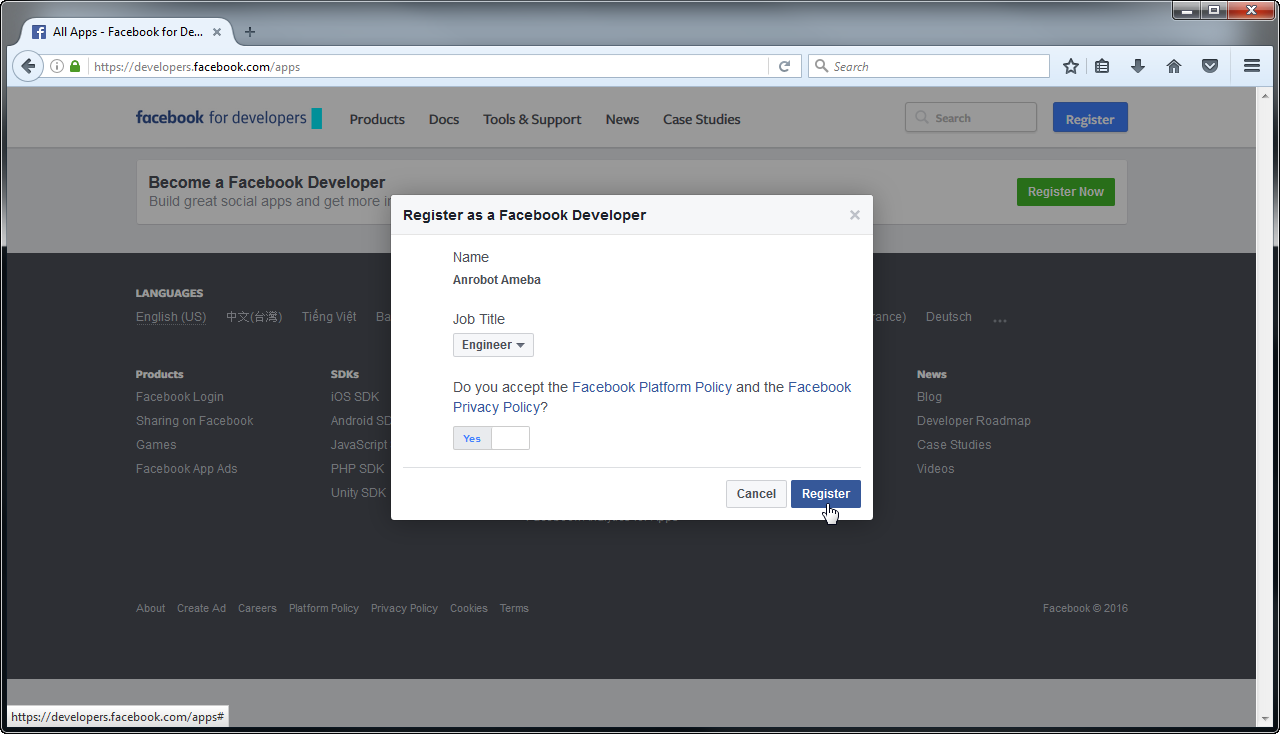1280x734 pixels.
Task: Open the Job Title Engineer dropdown
Action: [x=493, y=345]
